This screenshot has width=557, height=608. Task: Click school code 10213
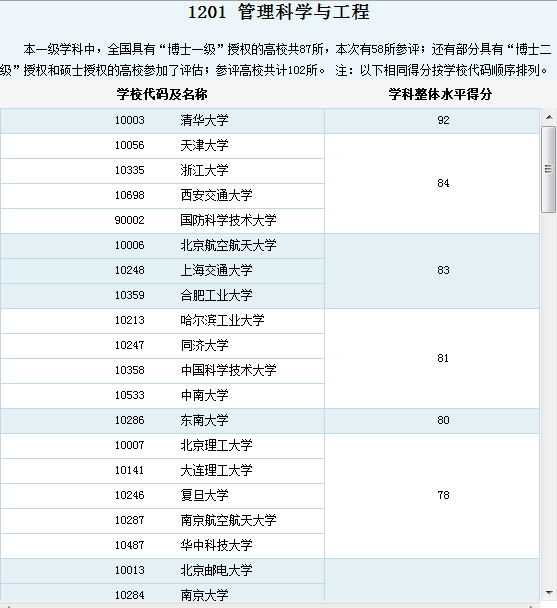tap(130, 320)
